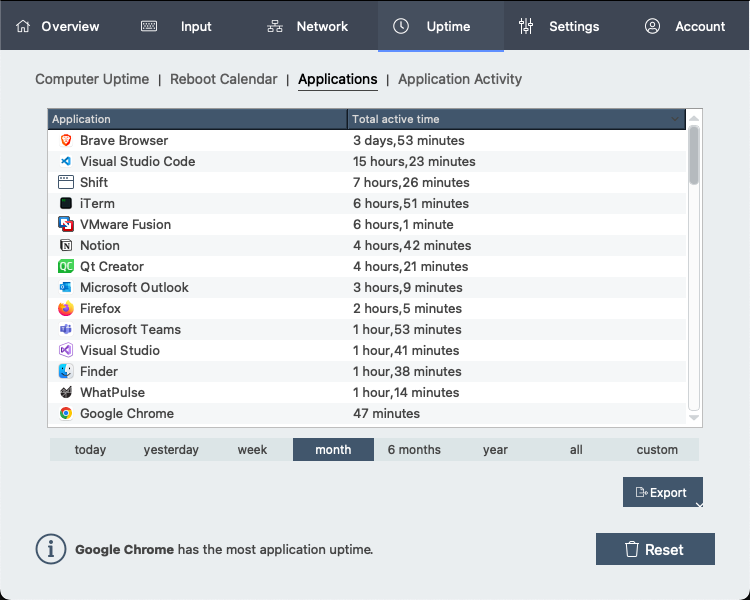
Task: Choose the '6 months' time range
Action: point(414,450)
